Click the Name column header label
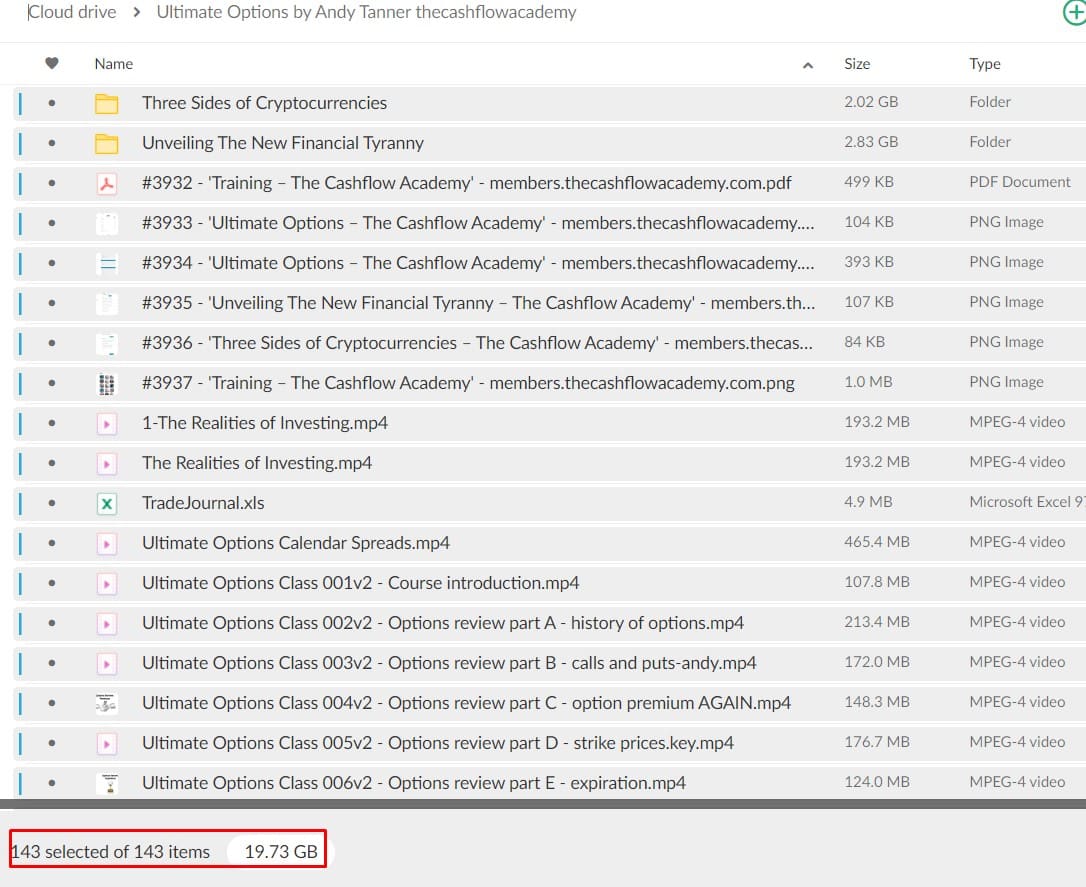Viewport: 1086px width, 887px height. pyautogui.click(x=113, y=64)
